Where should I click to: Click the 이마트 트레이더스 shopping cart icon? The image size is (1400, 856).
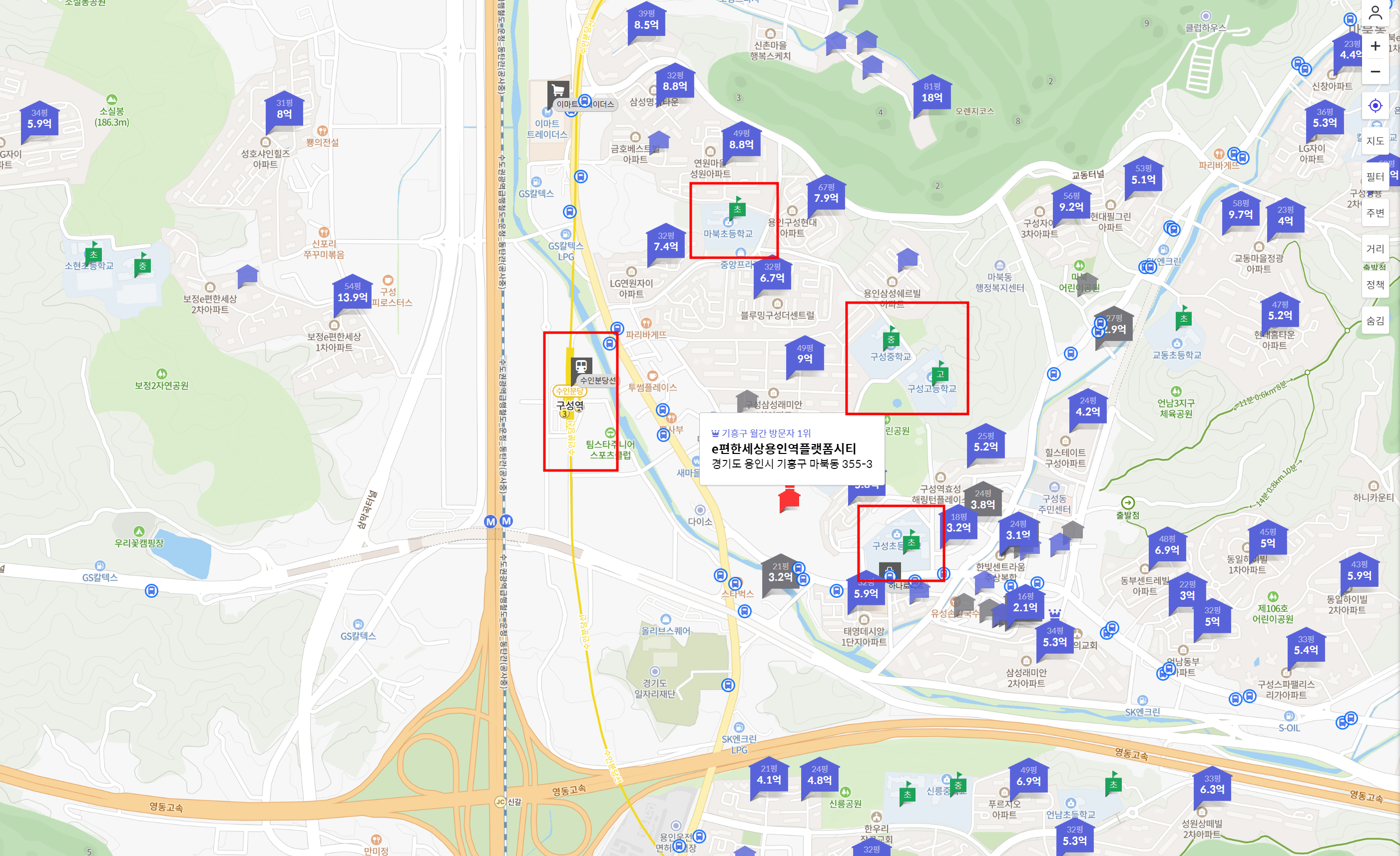point(558,90)
